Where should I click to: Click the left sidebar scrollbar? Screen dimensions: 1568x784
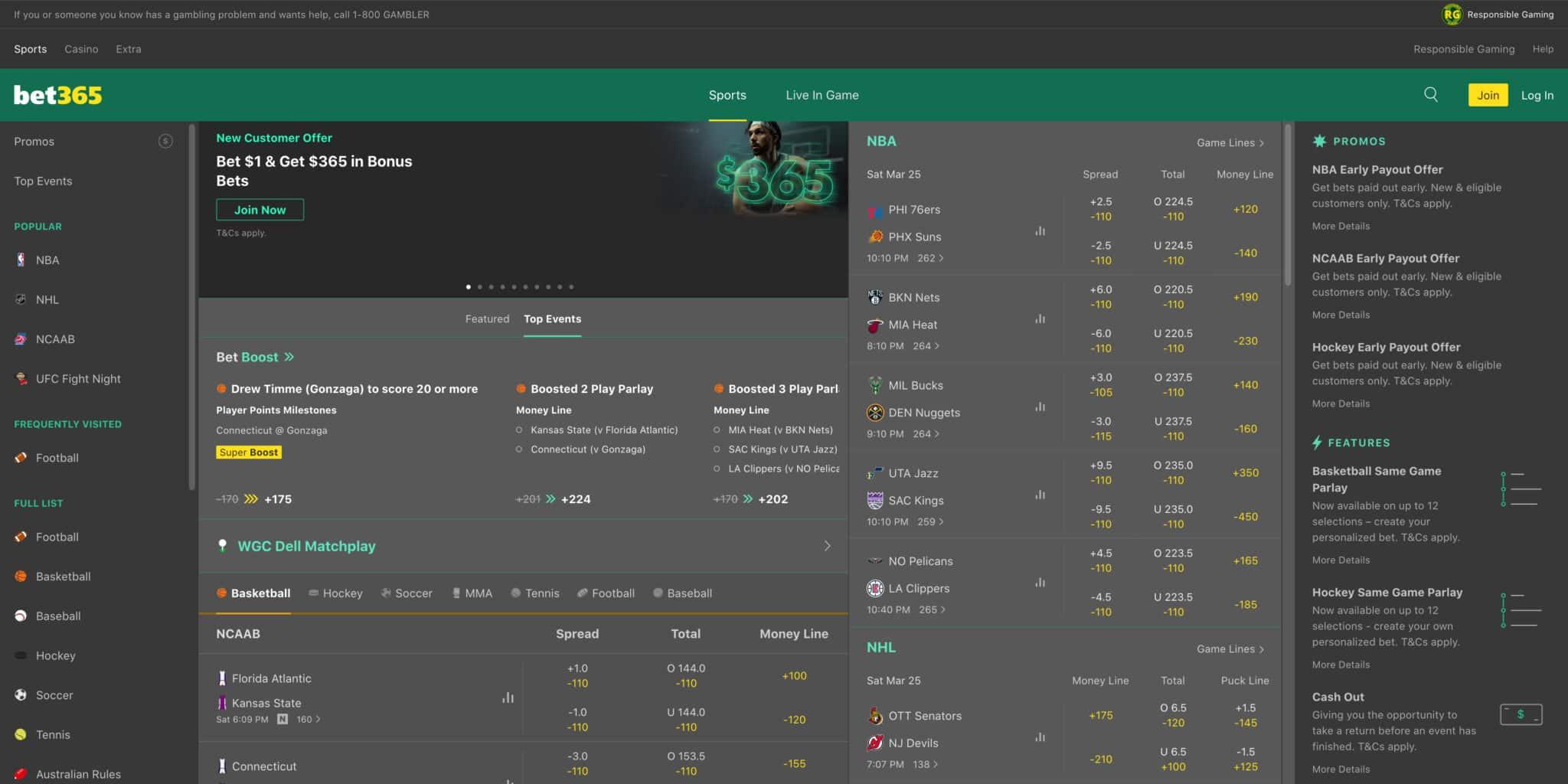pos(191,306)
